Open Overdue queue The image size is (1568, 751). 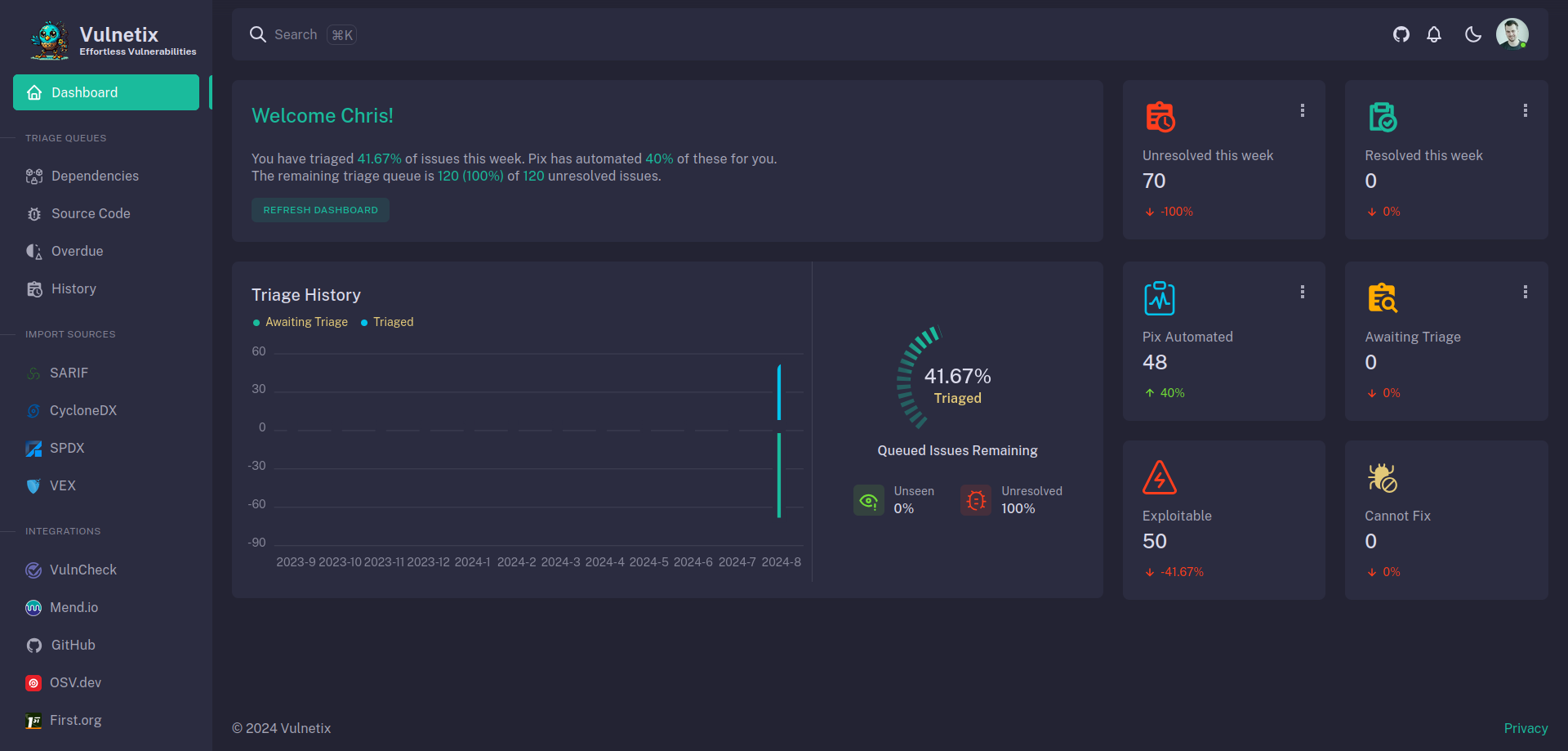[106, 251]
